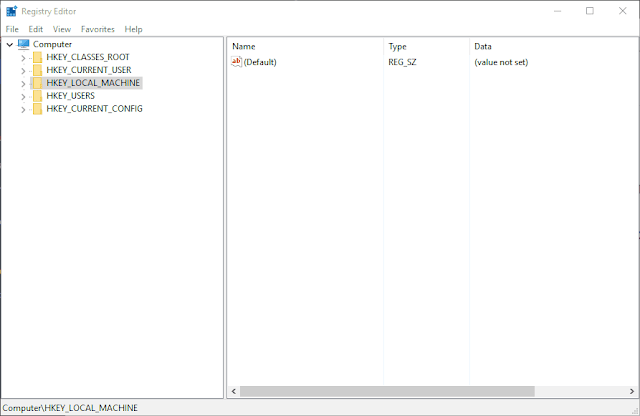Image resolution: width=640 pixels, height=416 pixels.
Task: Select the (Default) value entry
Action: click(260, 62)
